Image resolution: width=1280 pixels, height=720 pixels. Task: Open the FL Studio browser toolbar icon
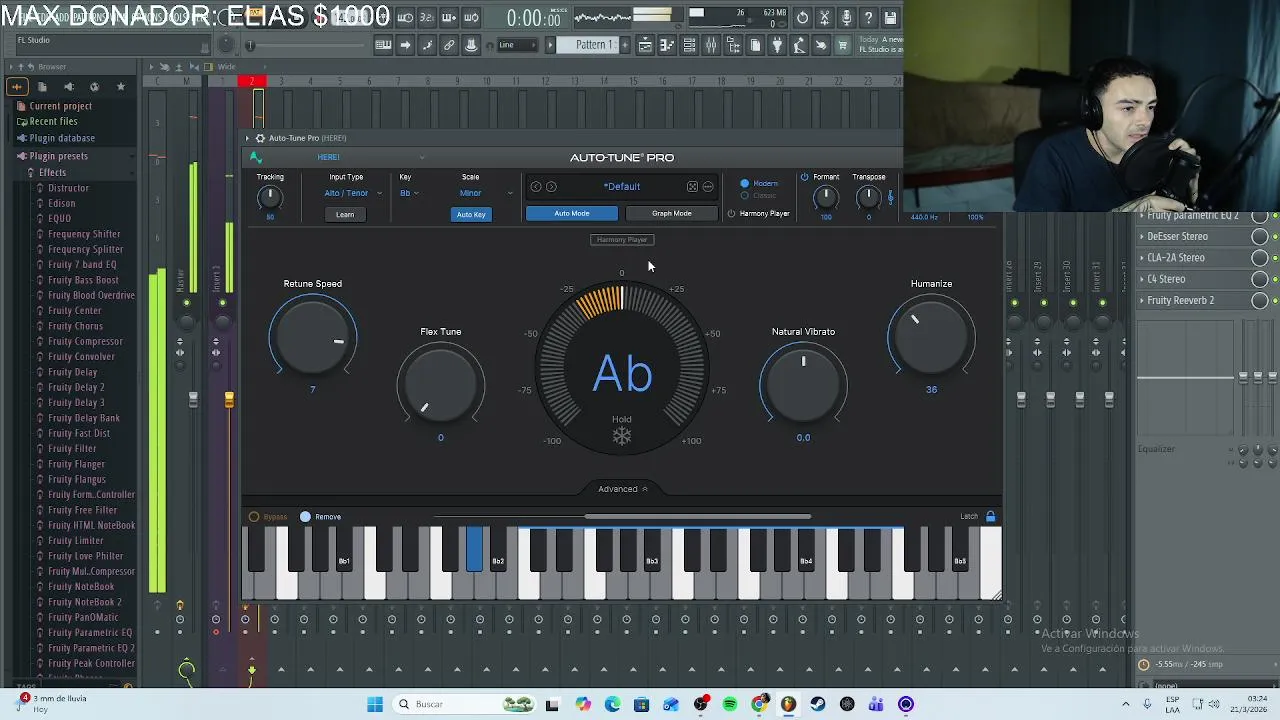tap(733, 45)
